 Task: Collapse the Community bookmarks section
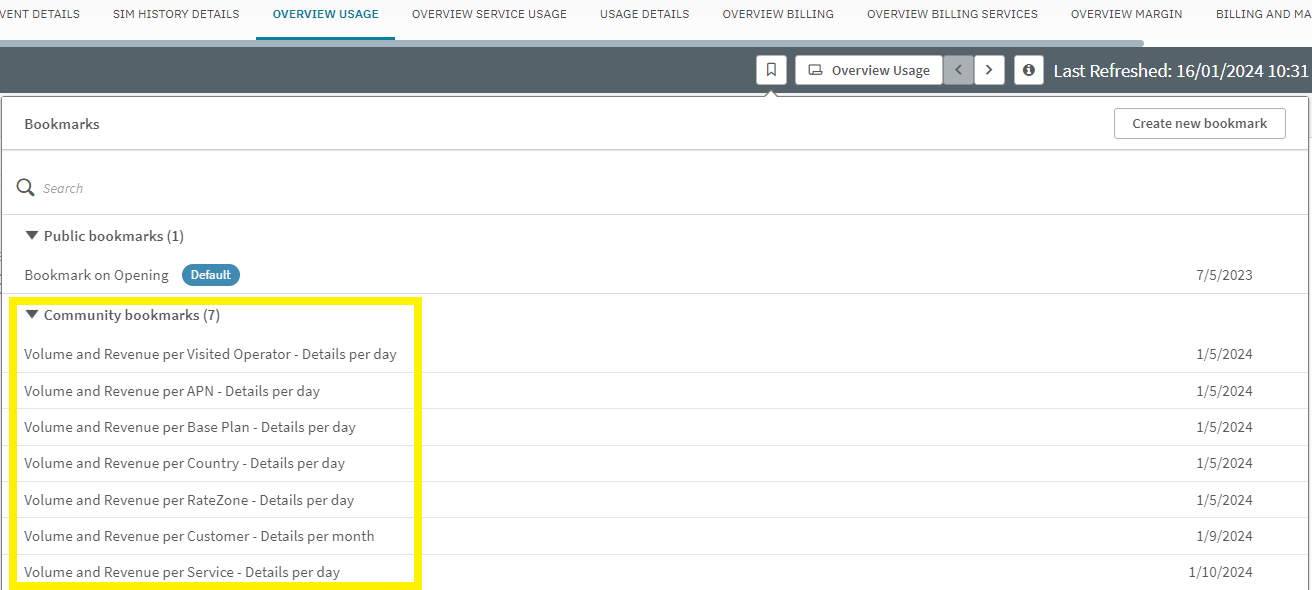coord(32,315)
